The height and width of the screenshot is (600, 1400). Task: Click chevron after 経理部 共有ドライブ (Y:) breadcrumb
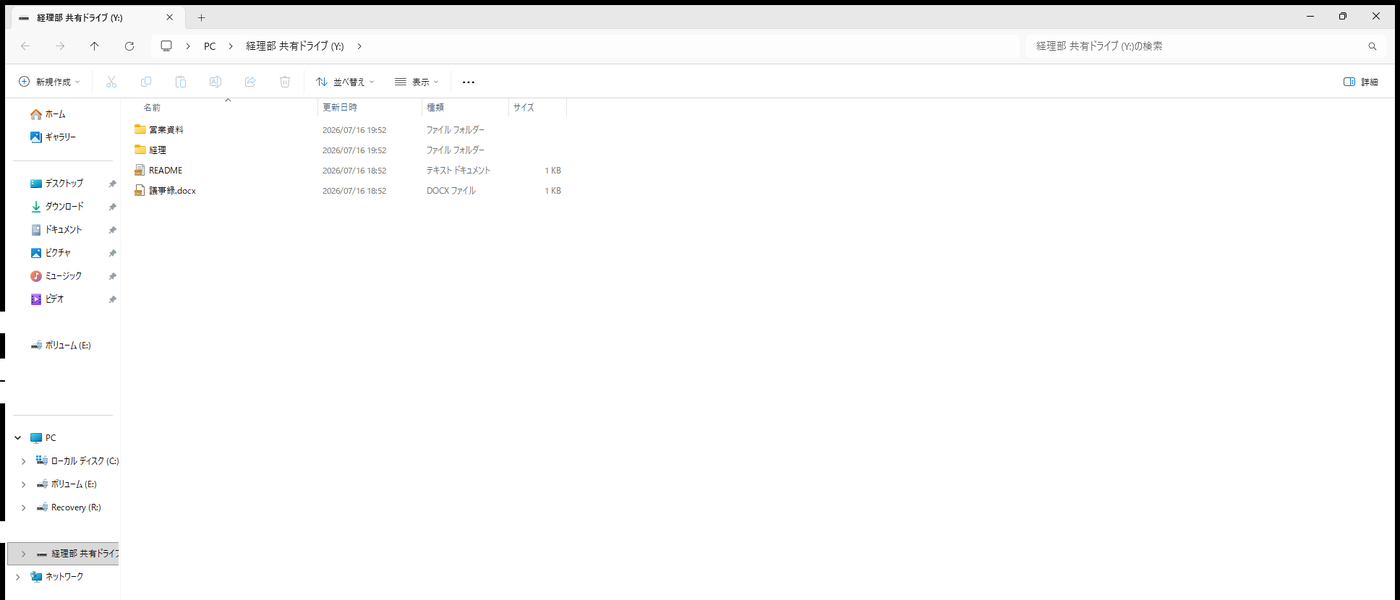tap(359, 46)
